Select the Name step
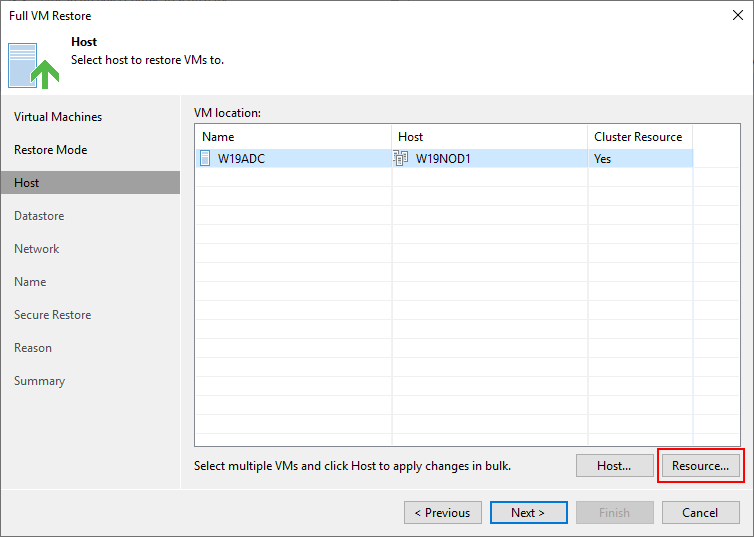 click(30, 282)
